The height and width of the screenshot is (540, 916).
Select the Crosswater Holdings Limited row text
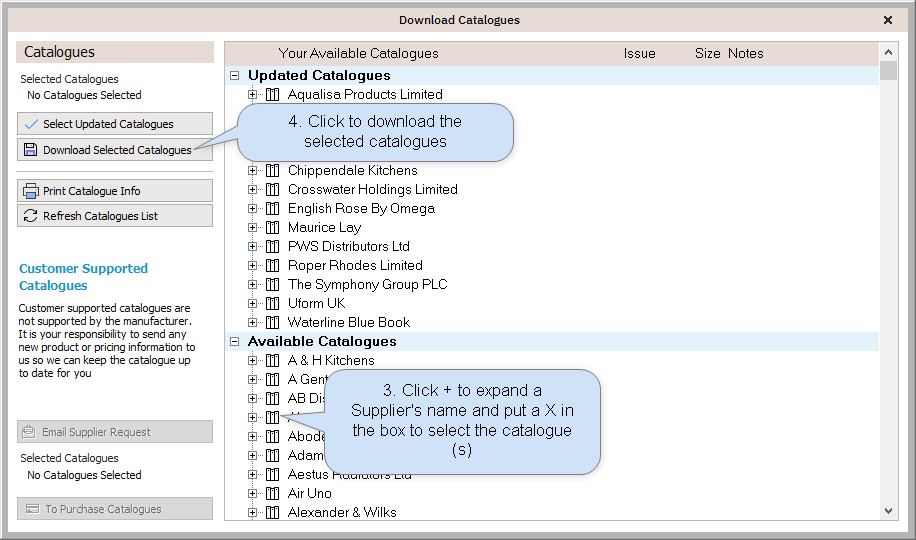[x=373, y=189]
